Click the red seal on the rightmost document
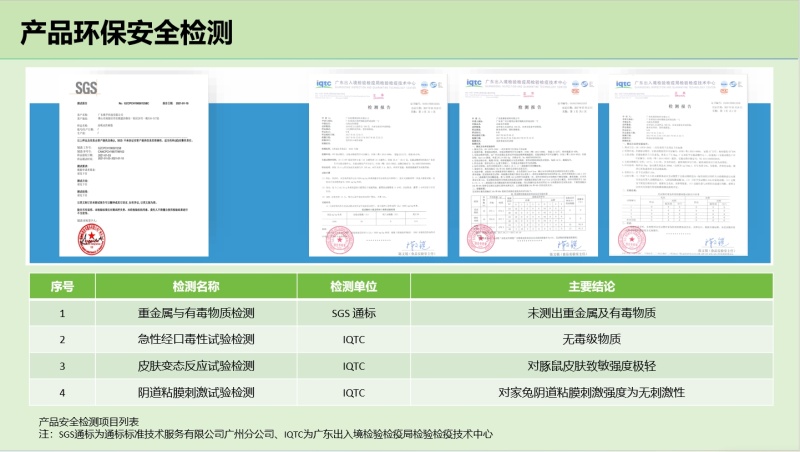The image size is (800, 452). [632, 240]
